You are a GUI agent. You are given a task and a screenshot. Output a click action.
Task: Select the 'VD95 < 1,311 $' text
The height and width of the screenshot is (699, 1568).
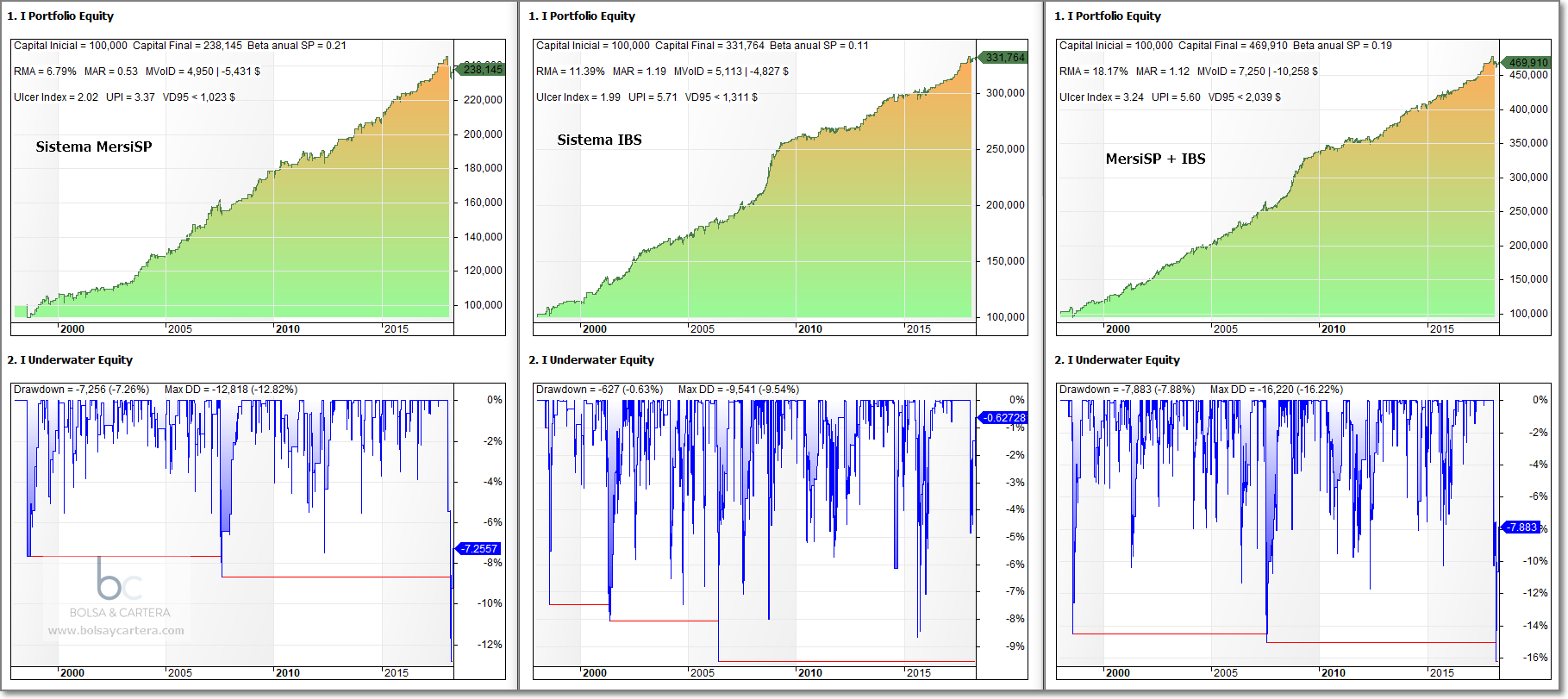click(x=722, y=97)
